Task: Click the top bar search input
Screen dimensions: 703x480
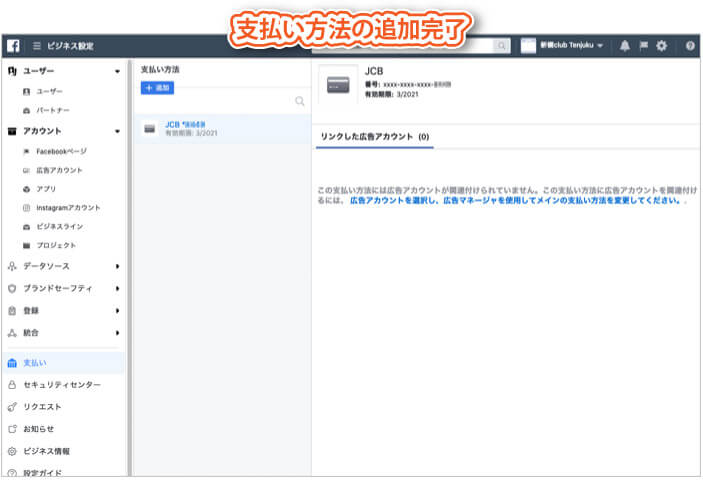Action: point(403,46)
